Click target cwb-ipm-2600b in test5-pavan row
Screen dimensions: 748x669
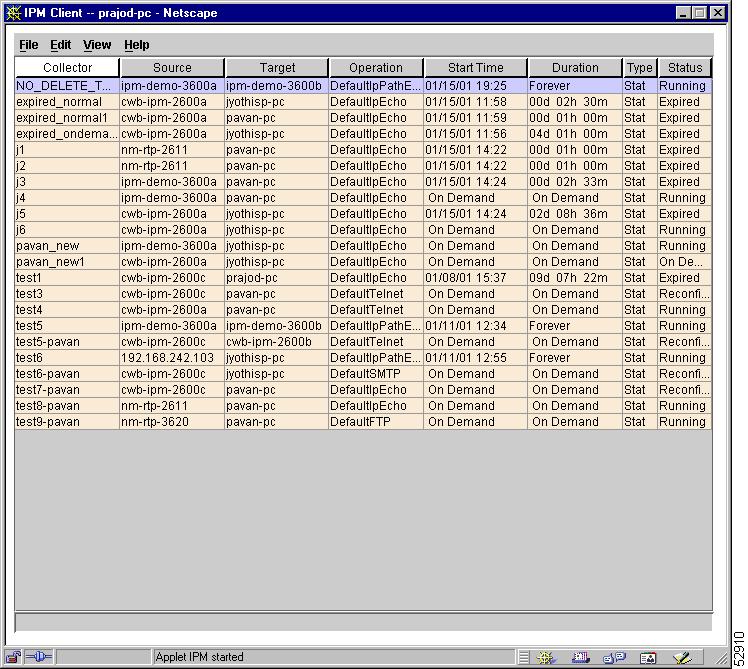pos(277,342)
